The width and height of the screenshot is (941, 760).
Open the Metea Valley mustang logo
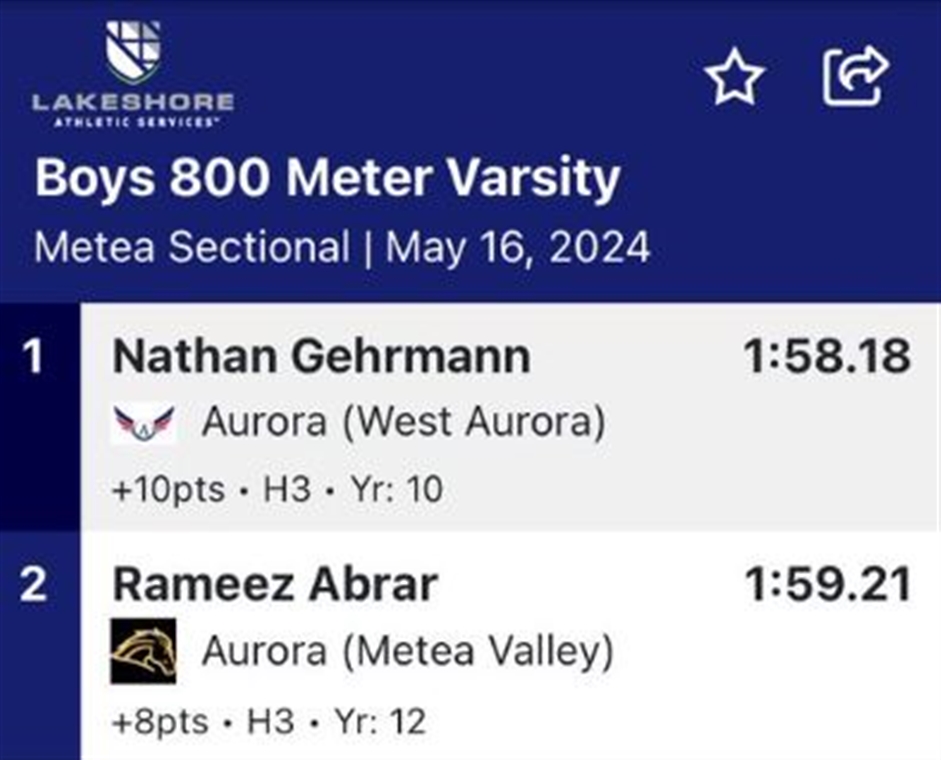pyautogui.click(x=143, y=651)
